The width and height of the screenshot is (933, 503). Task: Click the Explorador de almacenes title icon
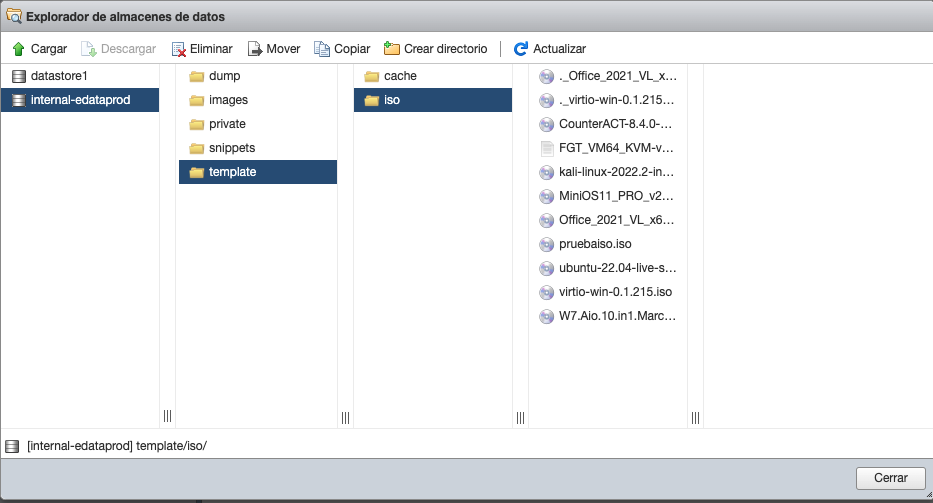click(x=14, y=16)
